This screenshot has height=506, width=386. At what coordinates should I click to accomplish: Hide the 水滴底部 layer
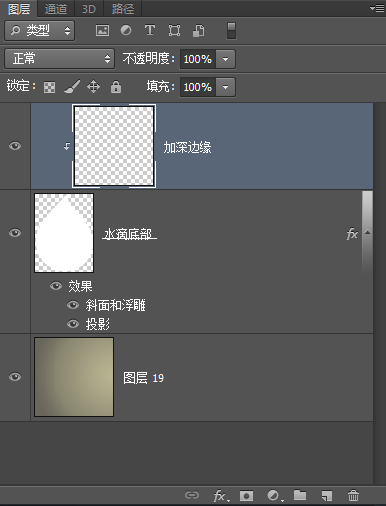[x=15, y=233]
